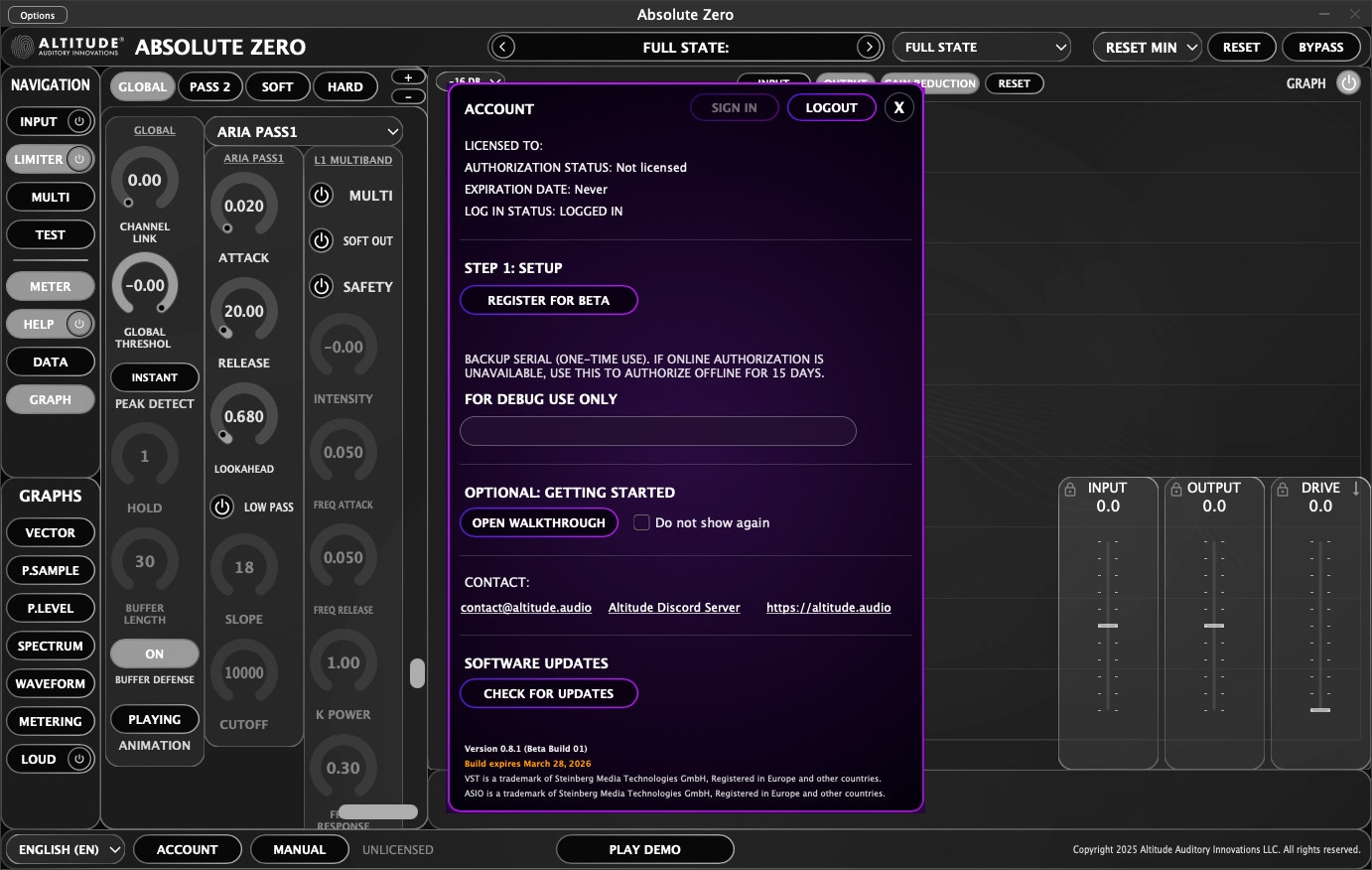1372x870 pixels.
Task: Enable the MULTI toggle in L1 Multiband
Action: pyautogui.click(x=321, y=196)
